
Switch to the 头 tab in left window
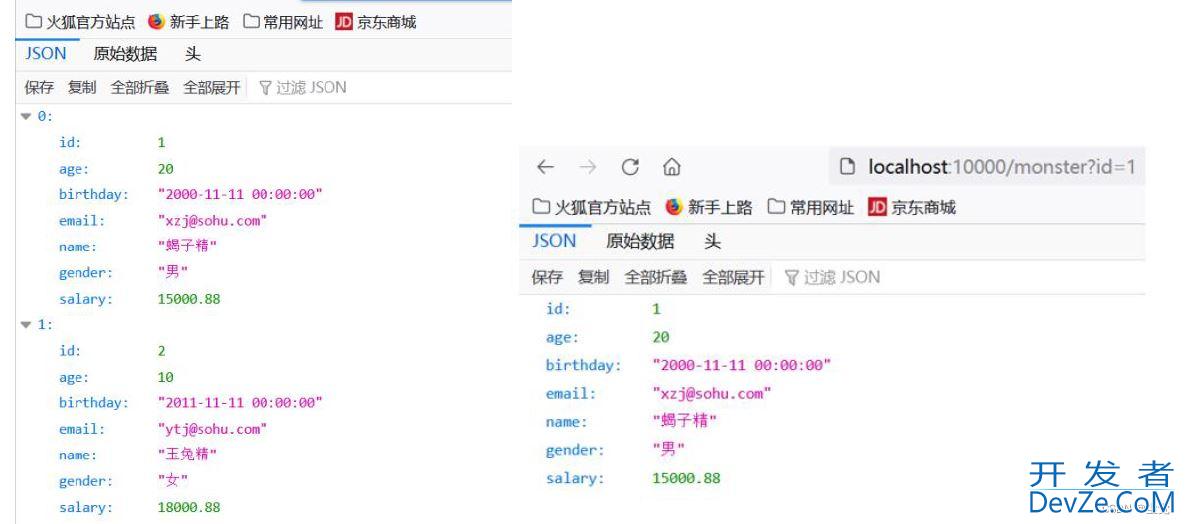(193, 54)
